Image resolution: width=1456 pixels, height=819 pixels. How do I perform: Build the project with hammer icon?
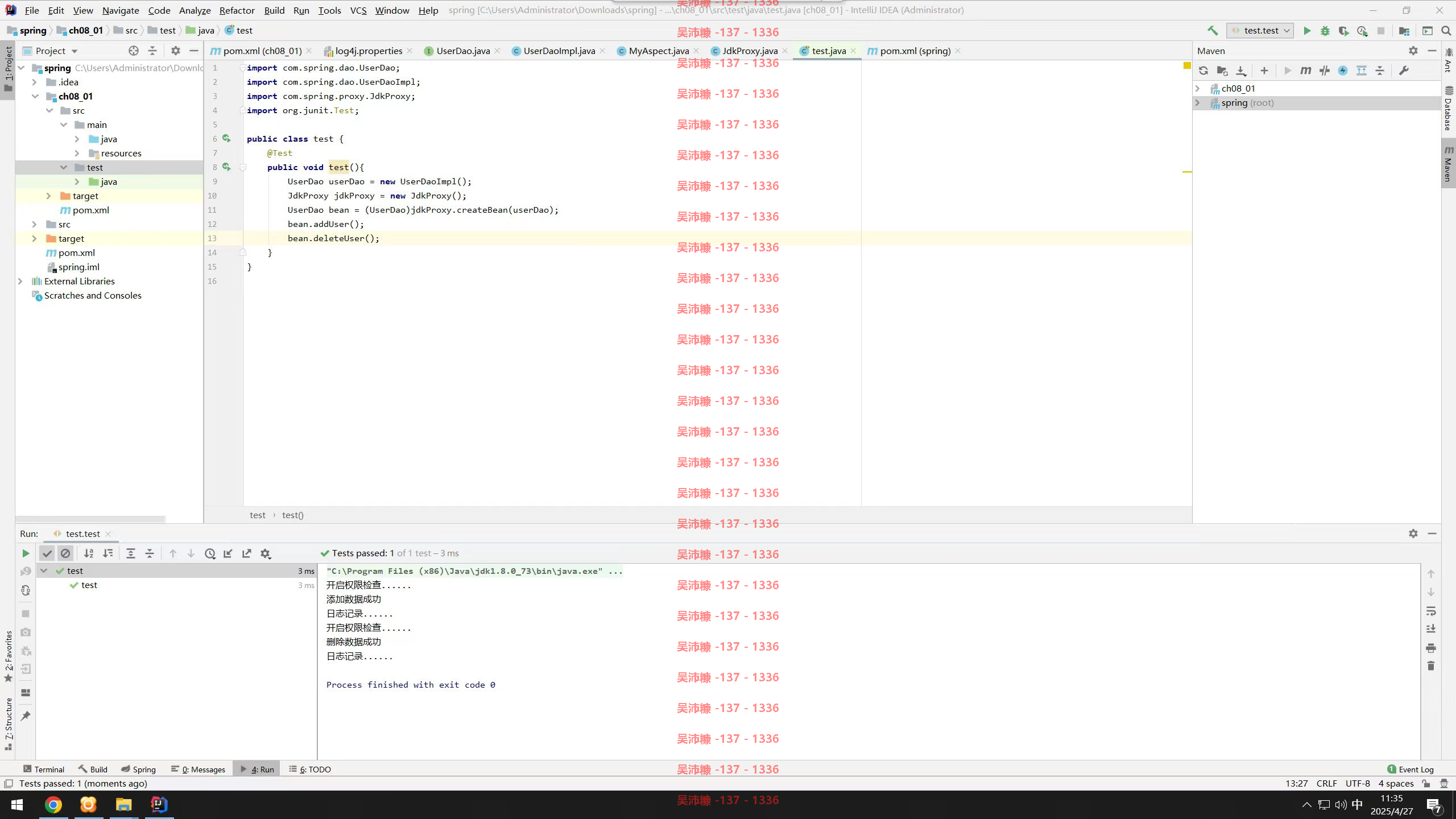point(1213,31)
